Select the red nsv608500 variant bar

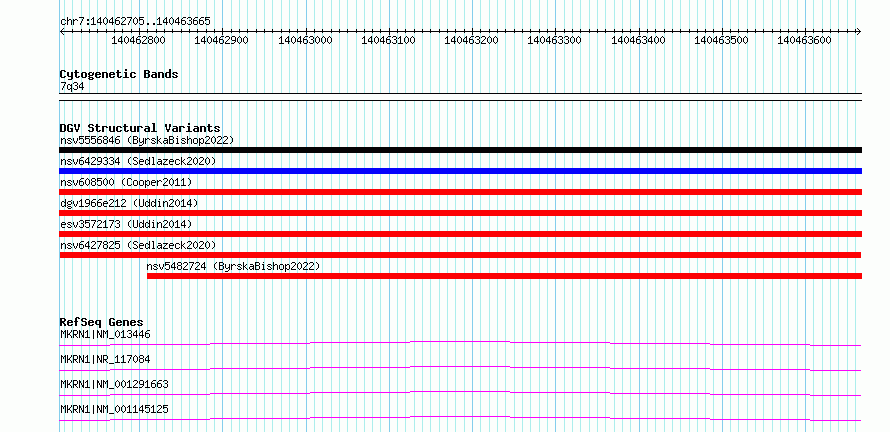(461, 192)
